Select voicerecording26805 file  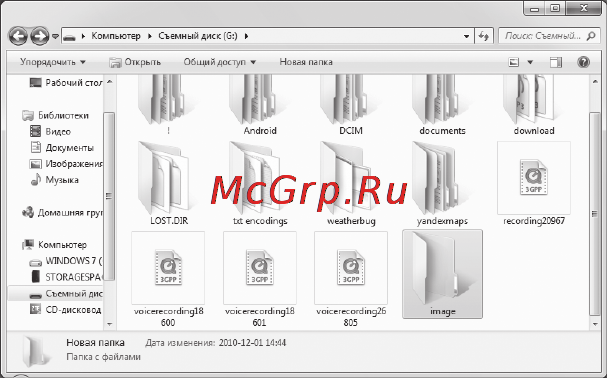[351, 279]
